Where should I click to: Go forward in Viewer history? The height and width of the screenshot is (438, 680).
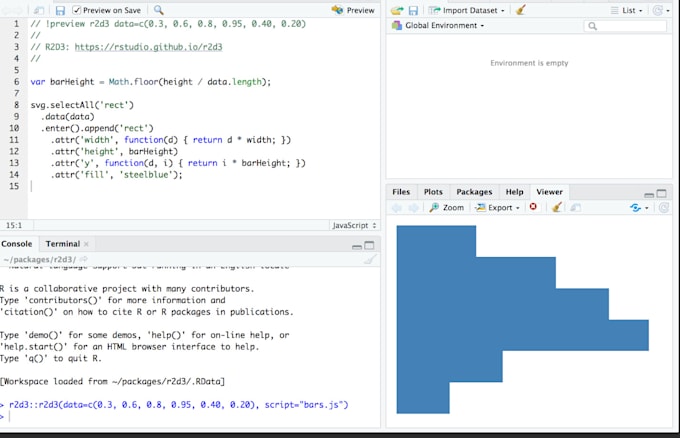pyautogui.click(x=413, y=208)
